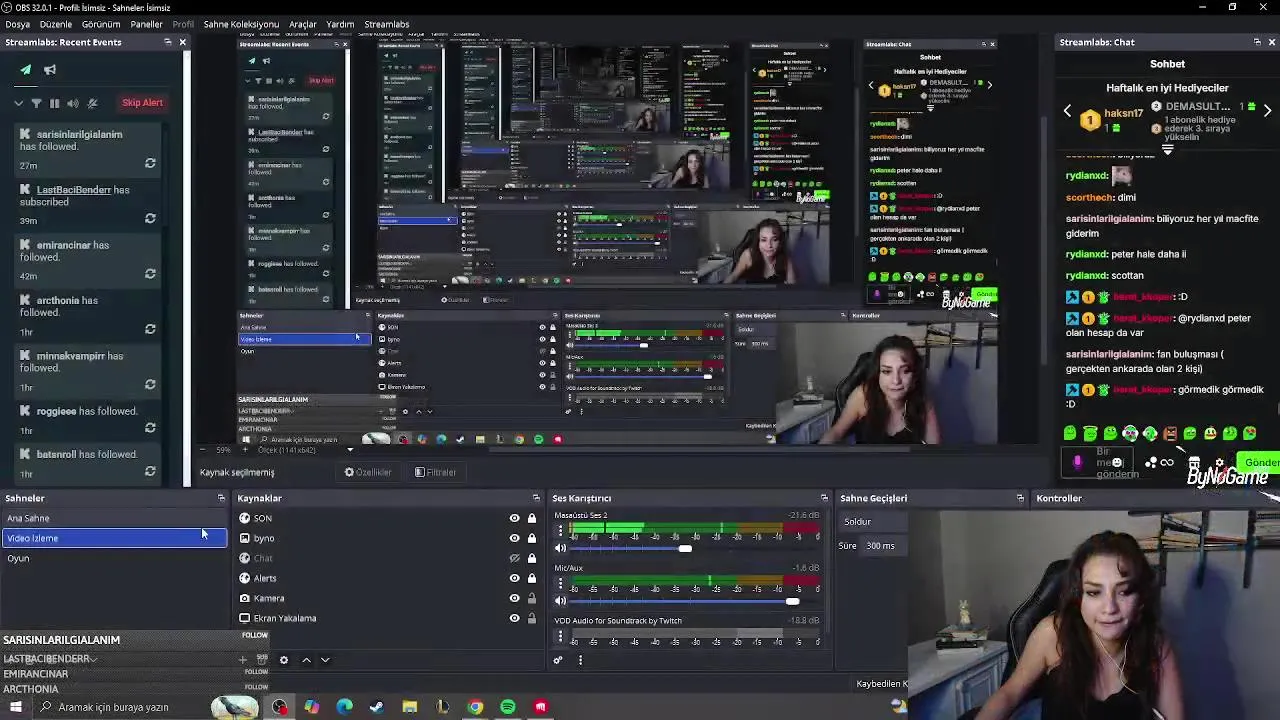Collapse the Recent Events chevron
This screenshot has width=1280, height=720.
[18, 103]
